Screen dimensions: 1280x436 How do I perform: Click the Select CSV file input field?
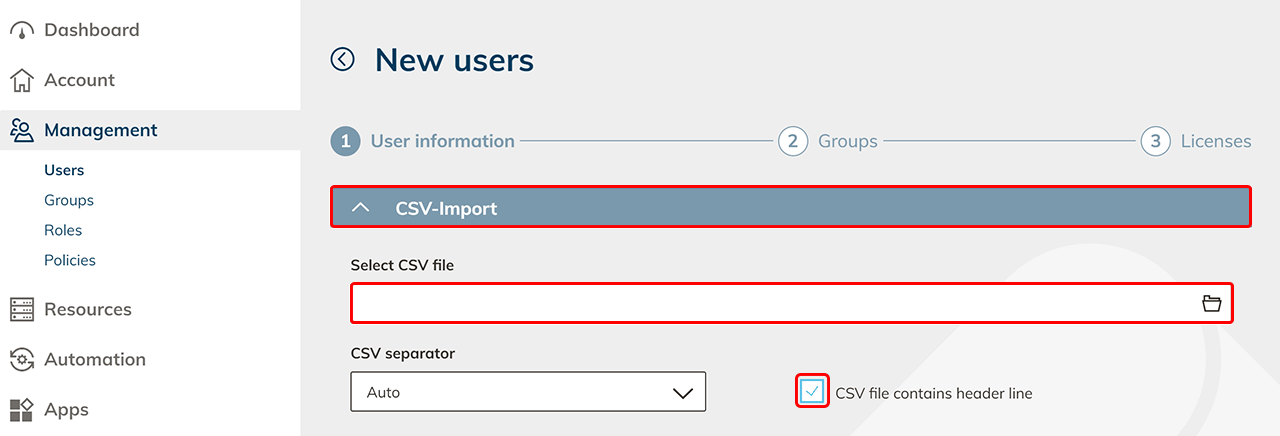[770, 304]
